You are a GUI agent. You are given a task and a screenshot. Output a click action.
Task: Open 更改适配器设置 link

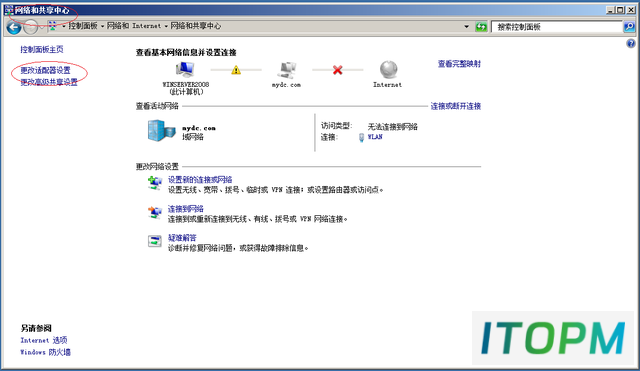(45, 71)
